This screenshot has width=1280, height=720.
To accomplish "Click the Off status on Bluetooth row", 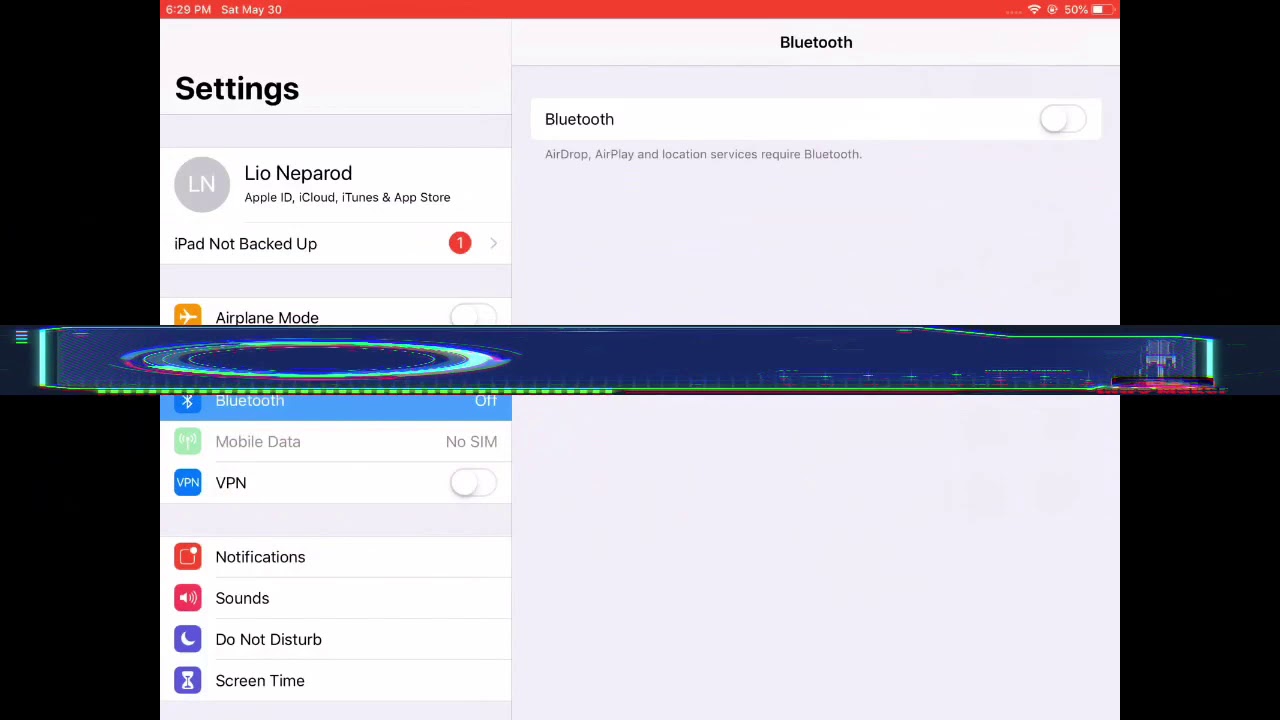I will pyautogui.click(x=486, y=401).
